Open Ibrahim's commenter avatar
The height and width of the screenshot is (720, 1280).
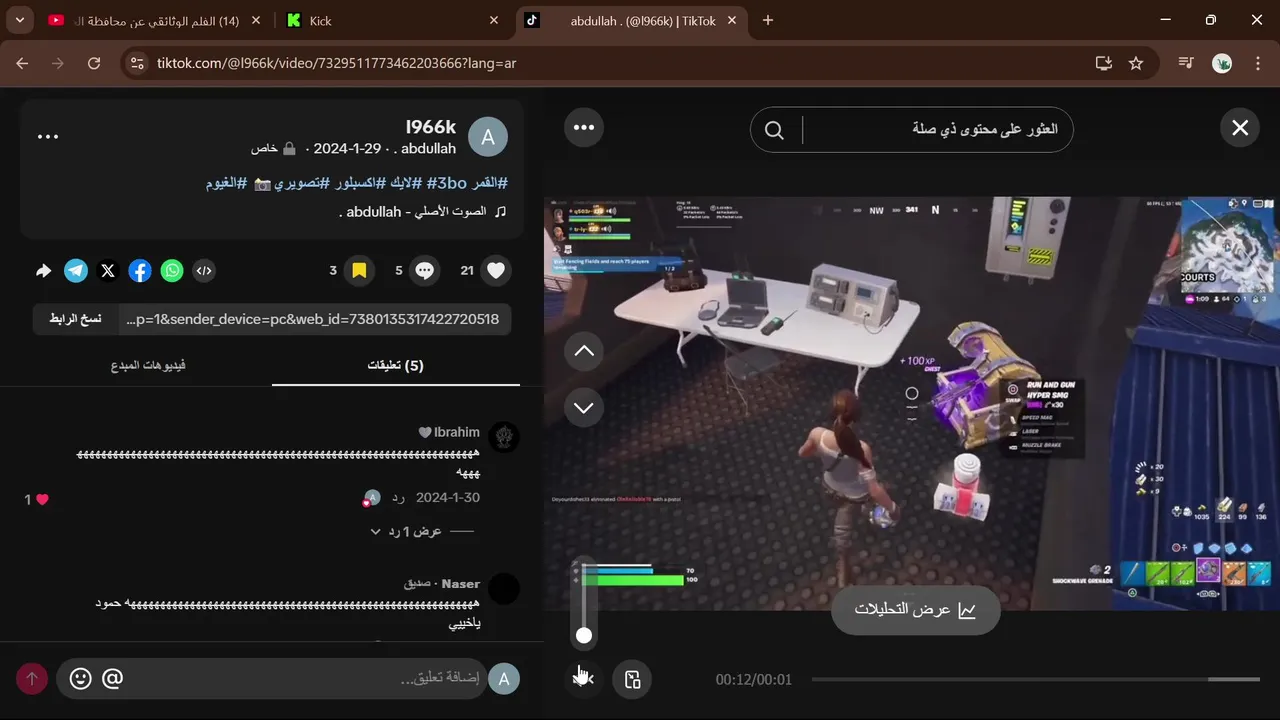coord(504,437)
